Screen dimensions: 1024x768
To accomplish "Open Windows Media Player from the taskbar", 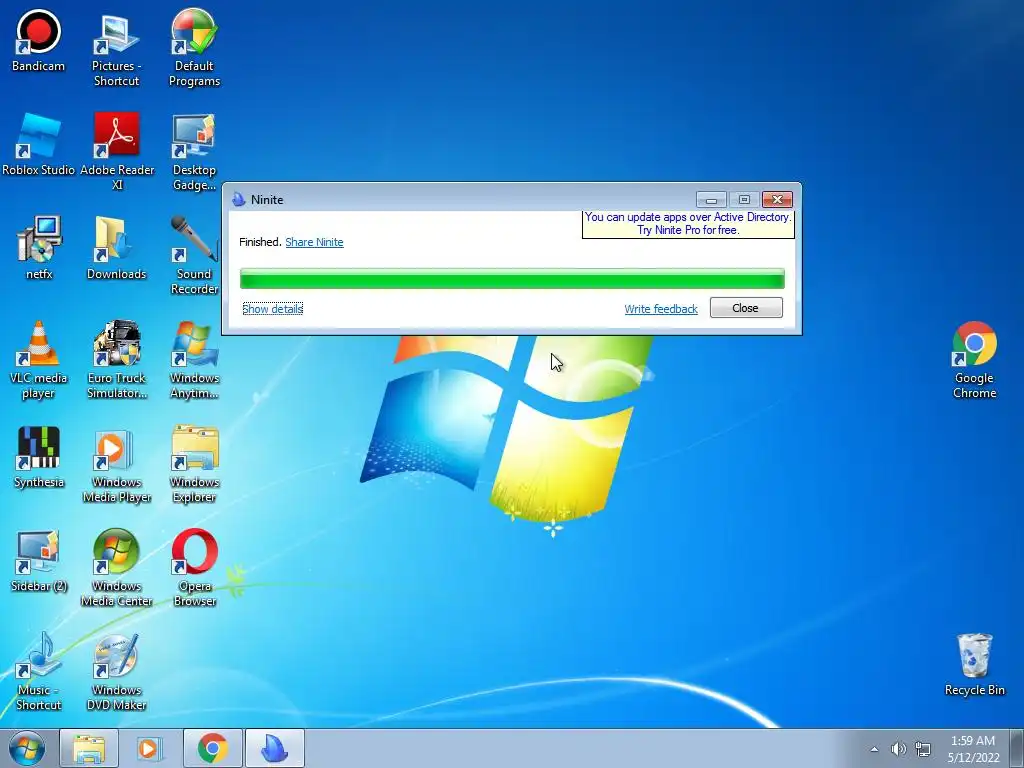I will pyautogui.click(x=150, y=748).
